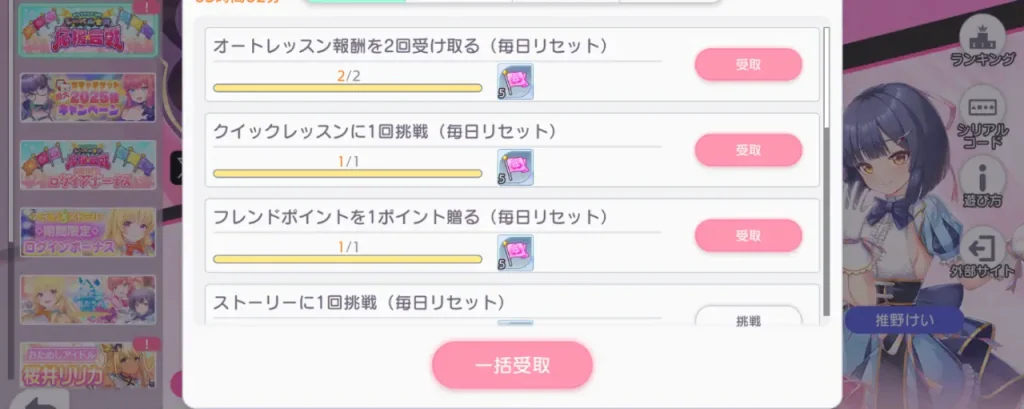Click the 2/2 auto lesson progress bar
1024x409 pixels.
click(x=348, y=88)
